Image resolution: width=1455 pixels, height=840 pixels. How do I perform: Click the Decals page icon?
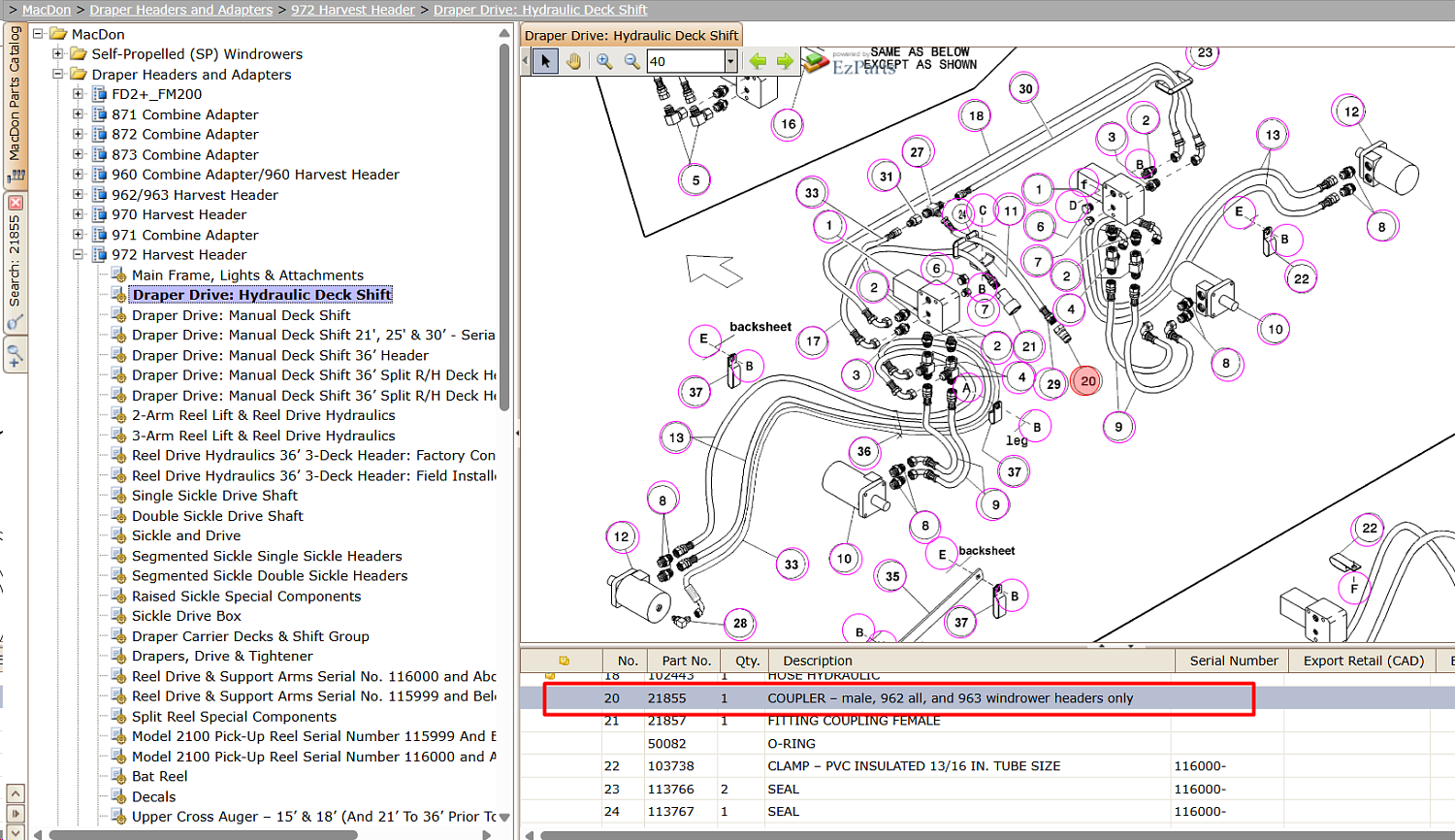point(119,796)
